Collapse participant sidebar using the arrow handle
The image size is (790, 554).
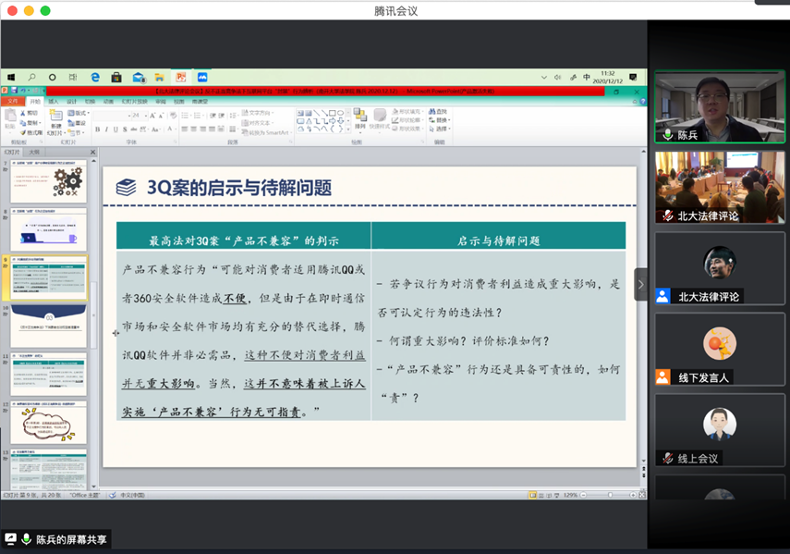(640, 284)
